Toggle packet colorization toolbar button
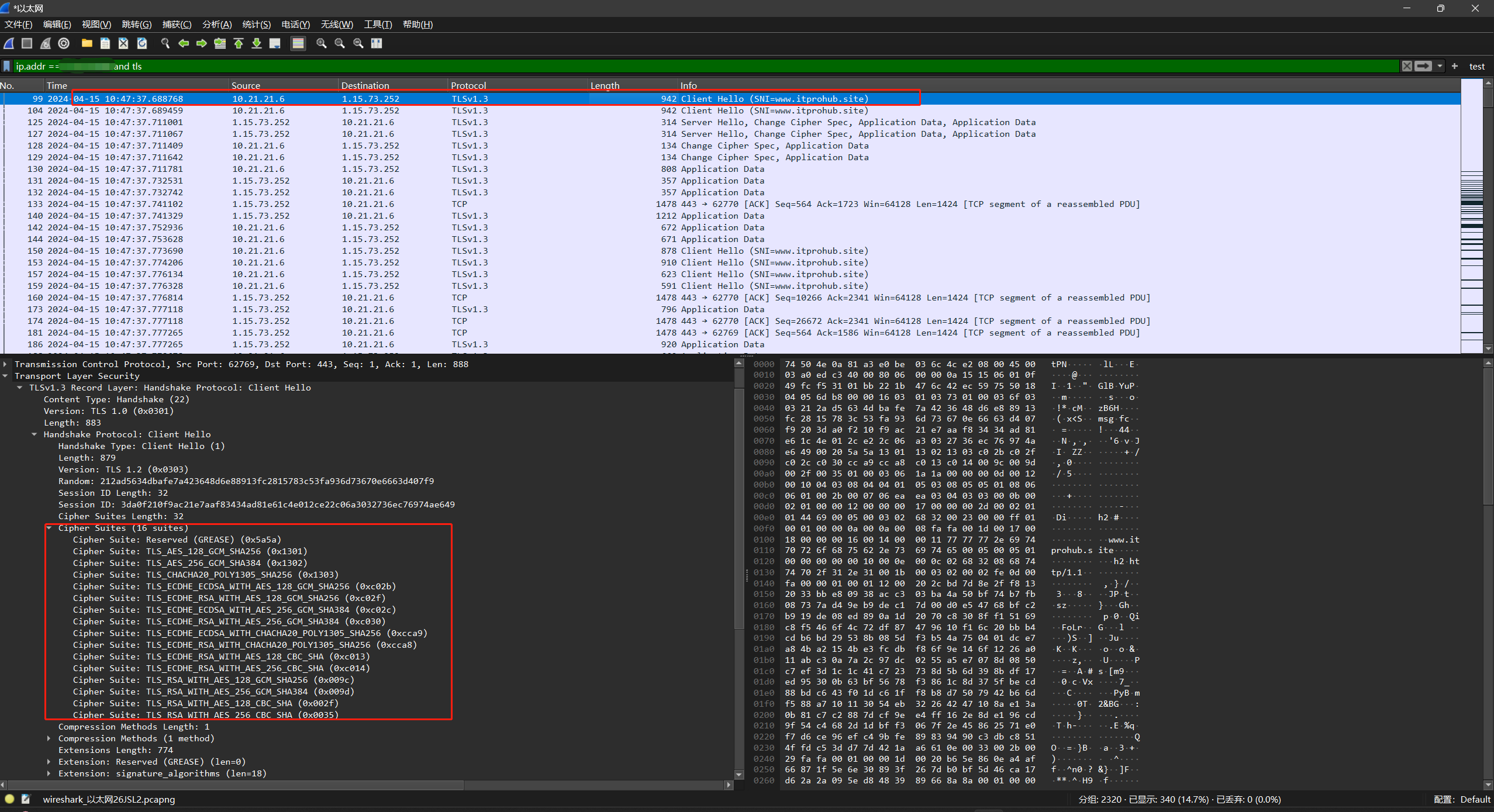Image resolution: width=1494 pixels, height=812 pixels. point(298,43)
